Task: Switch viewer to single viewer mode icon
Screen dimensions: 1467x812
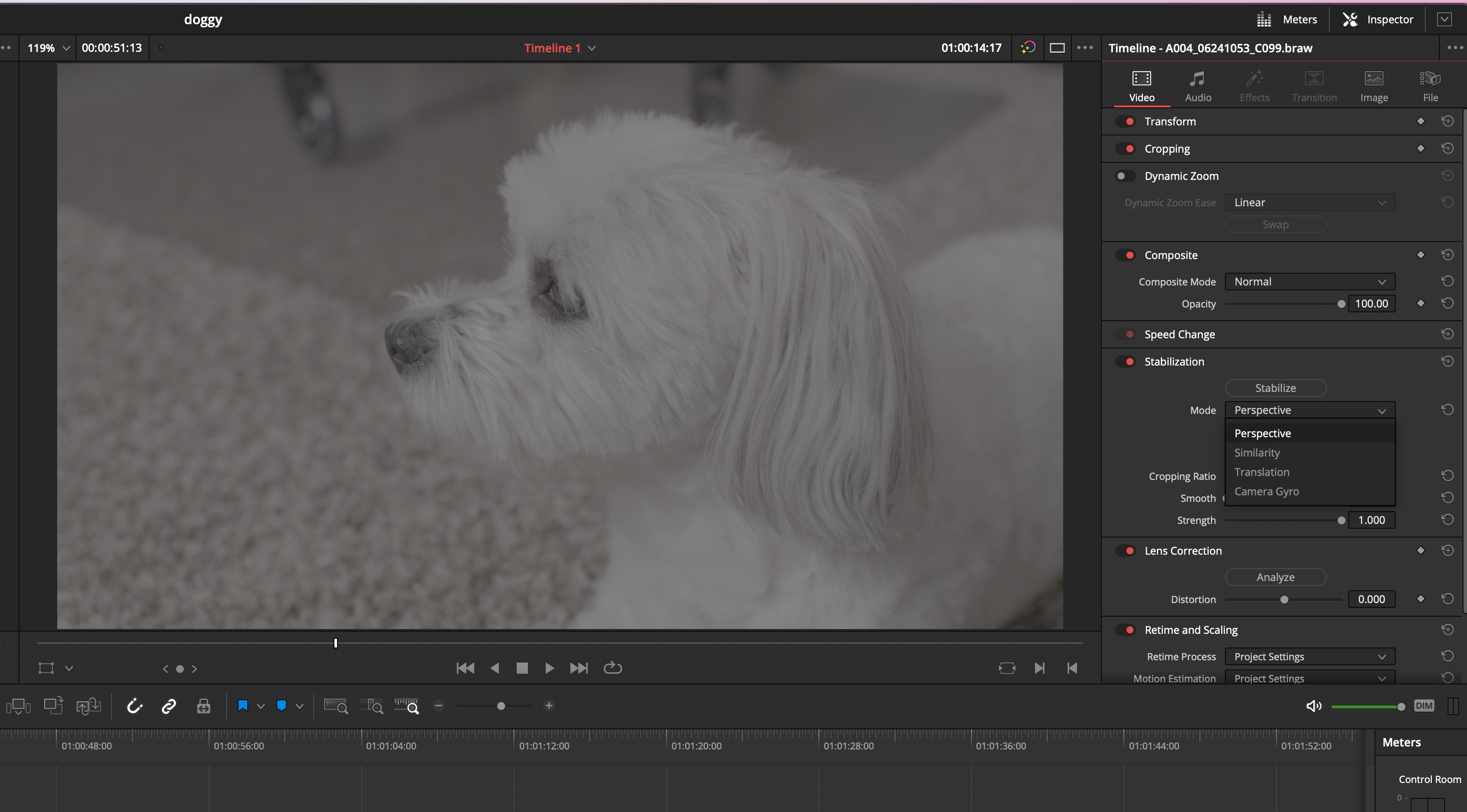Action: [1057, 48]
